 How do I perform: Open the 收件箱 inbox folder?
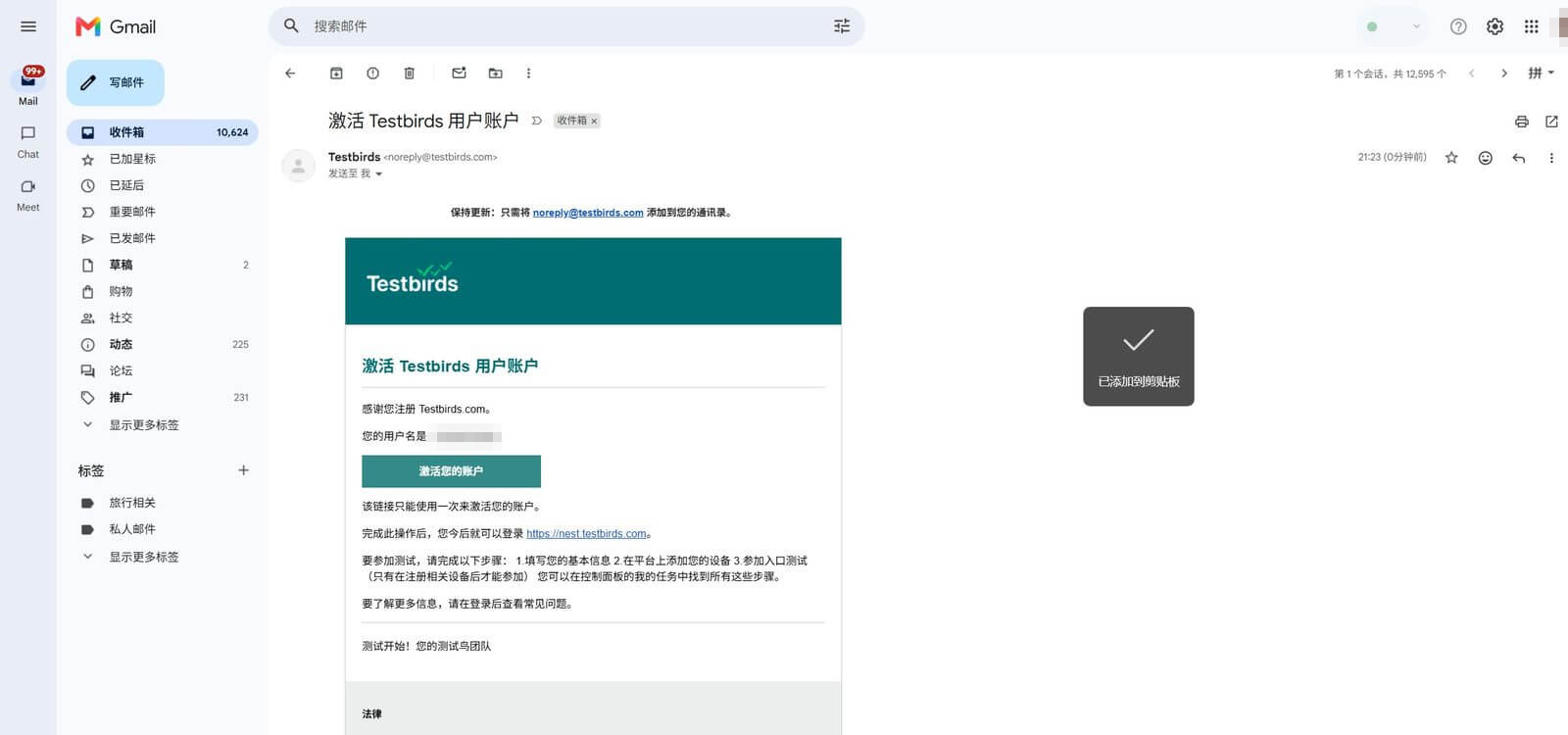pyautogui.click(x=163, y=132)
